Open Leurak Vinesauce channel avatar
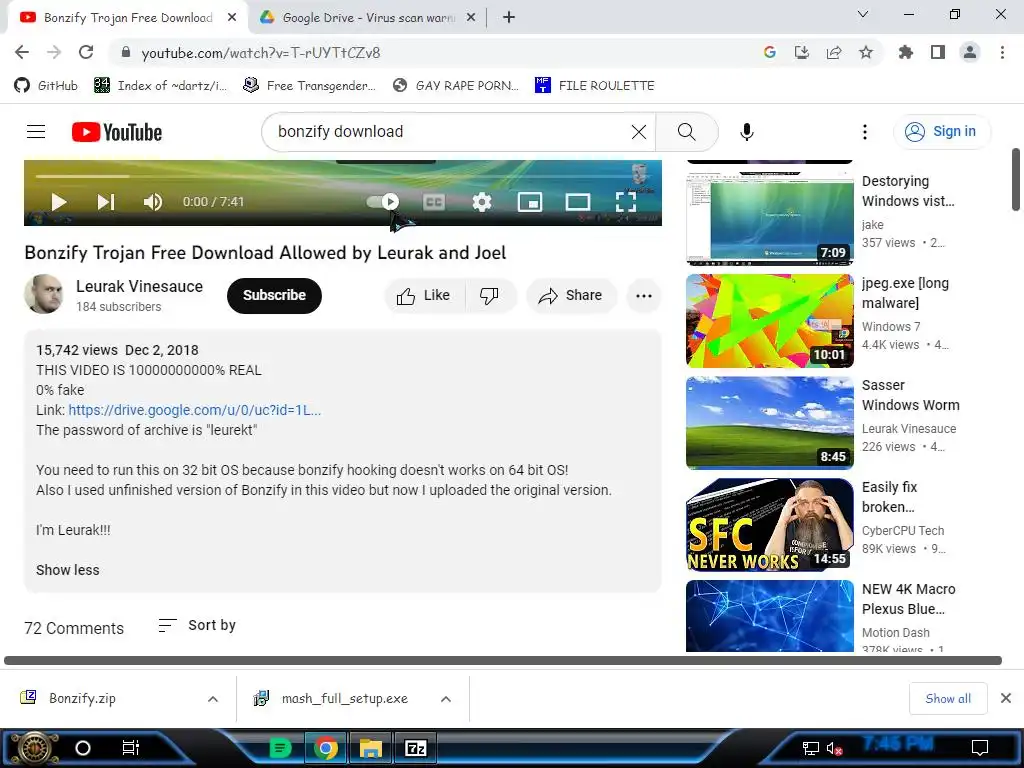Viewport: 1024px width, 768px height. click(x=44, y=295)
